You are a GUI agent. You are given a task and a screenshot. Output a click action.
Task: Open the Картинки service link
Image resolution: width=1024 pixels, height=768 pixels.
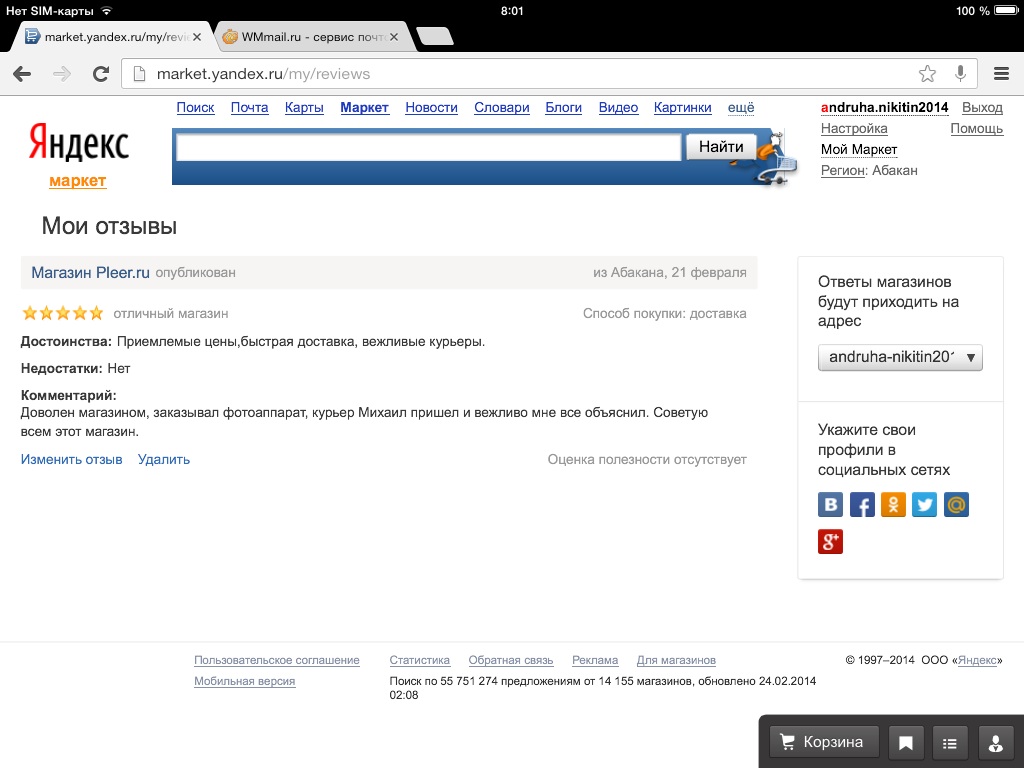point(682,108)
